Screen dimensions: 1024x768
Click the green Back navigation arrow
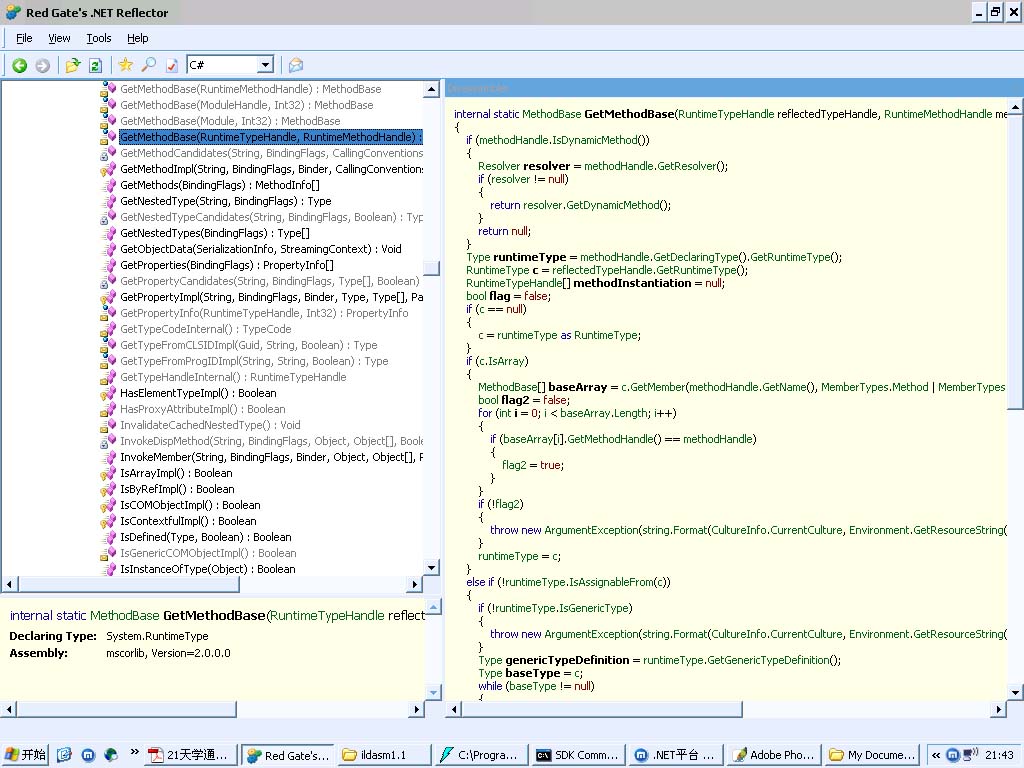[x=20, y=65]
